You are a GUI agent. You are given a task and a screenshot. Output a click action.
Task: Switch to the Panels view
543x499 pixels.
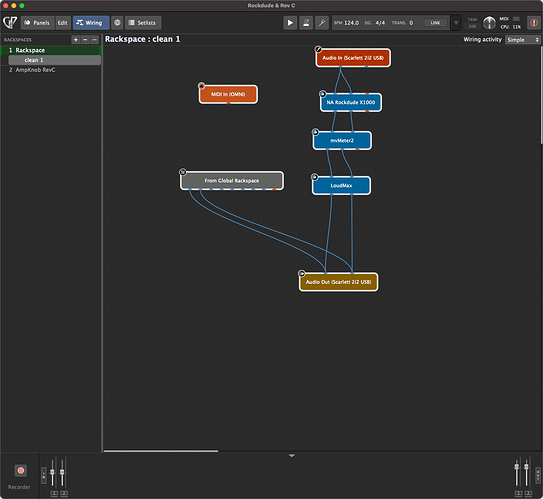point(37,23)
